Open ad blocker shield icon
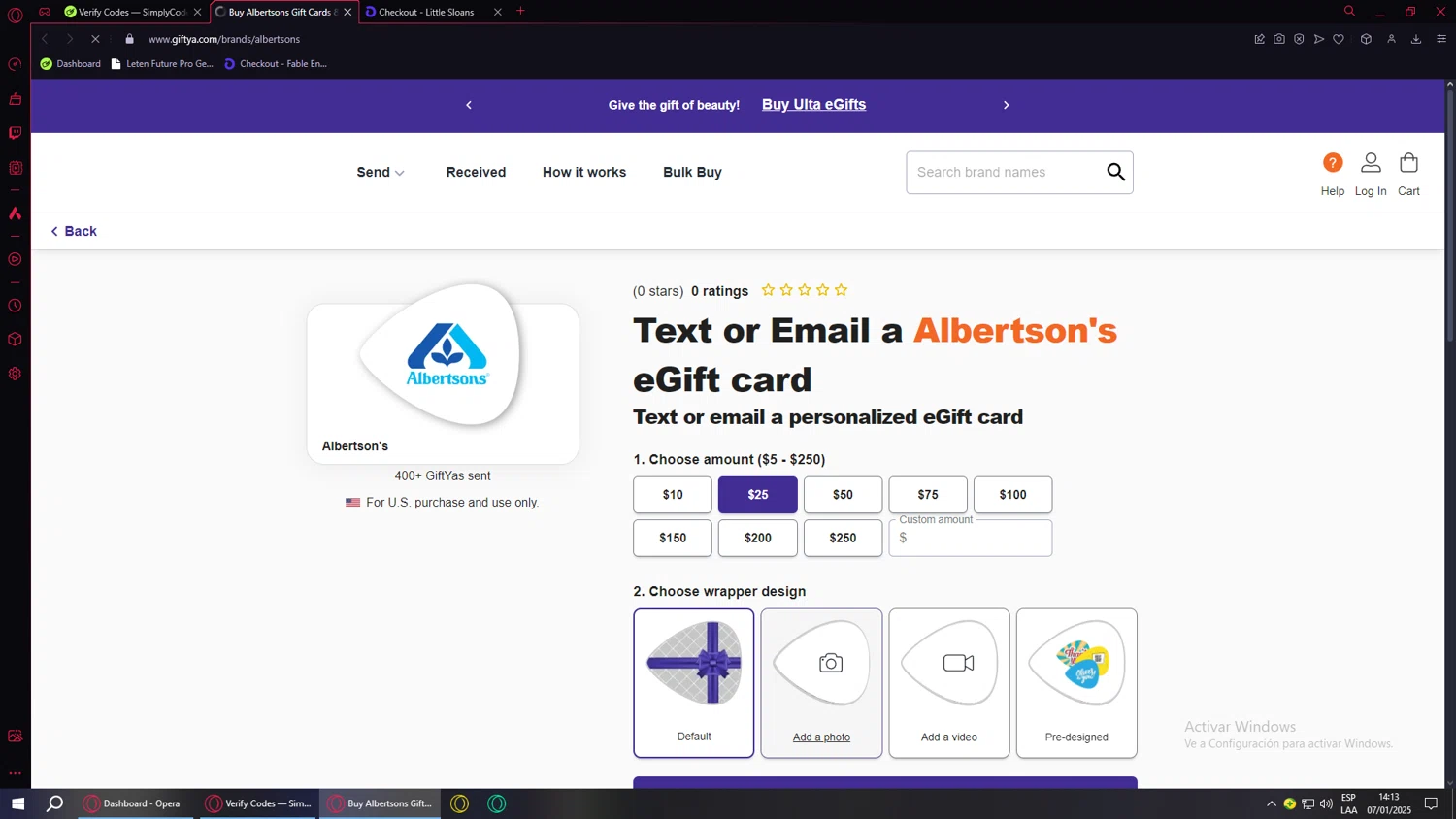 (1299, 39)
